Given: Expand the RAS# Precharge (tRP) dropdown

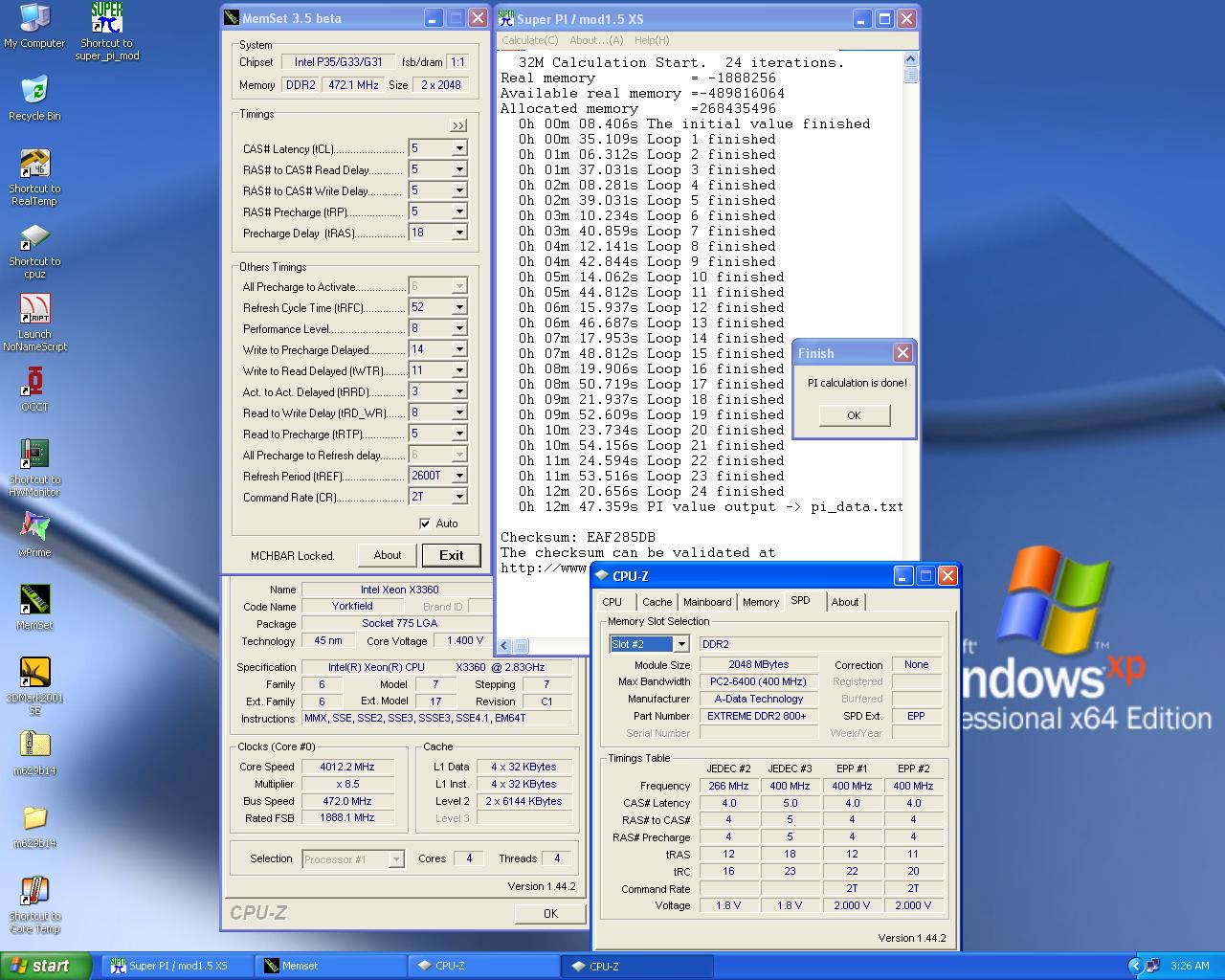Looking at the screenshot, I should point(459,212).
